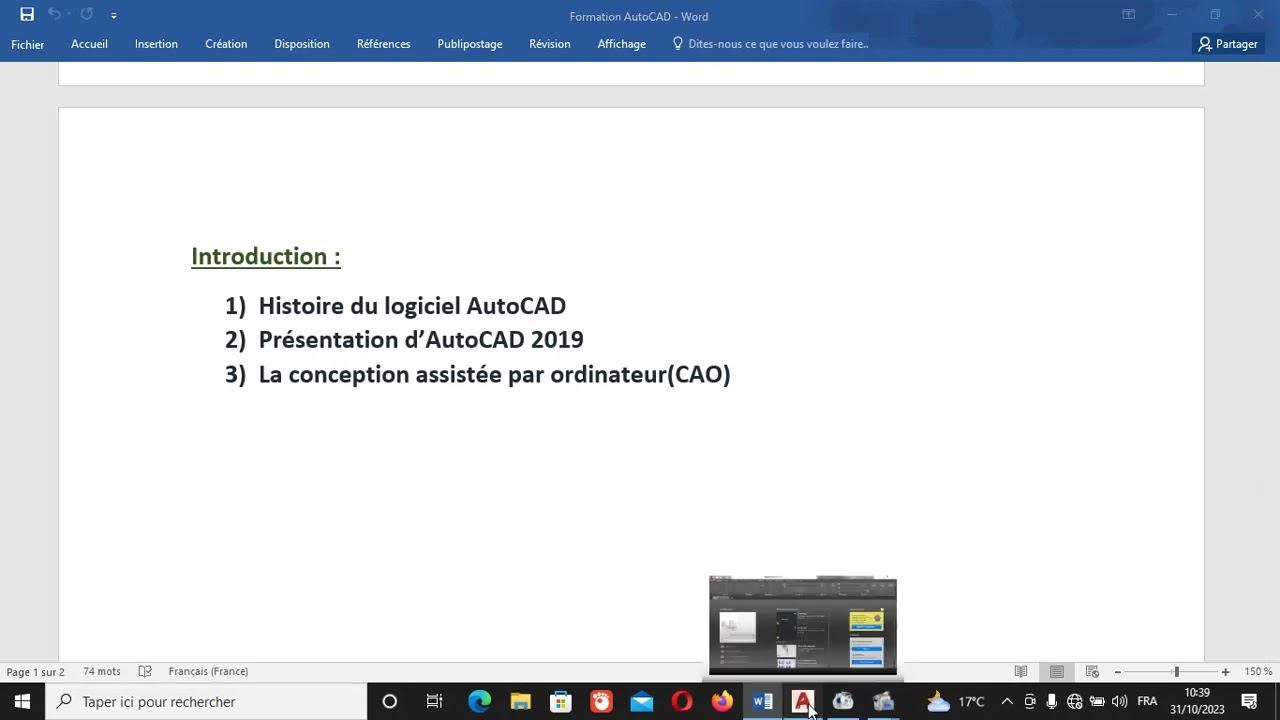Open the Customize Quick Access Toolbar dropdown

[113, 16]
